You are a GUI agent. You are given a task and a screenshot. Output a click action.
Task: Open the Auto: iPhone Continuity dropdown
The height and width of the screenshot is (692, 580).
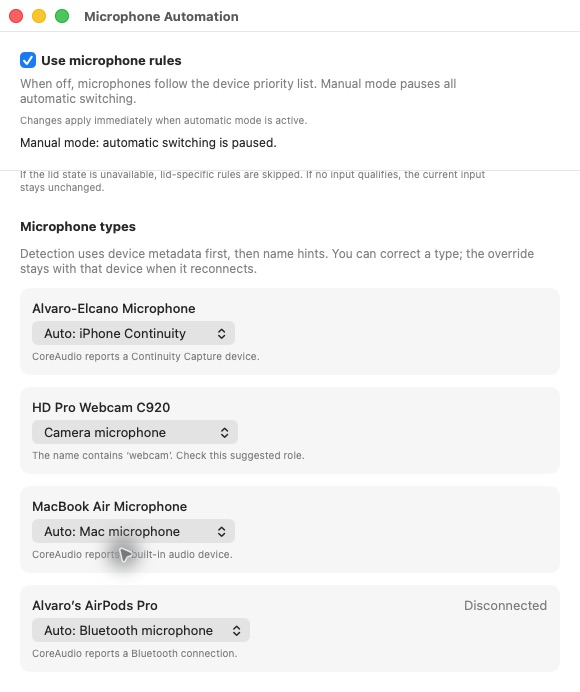click(x=133, y=333)
